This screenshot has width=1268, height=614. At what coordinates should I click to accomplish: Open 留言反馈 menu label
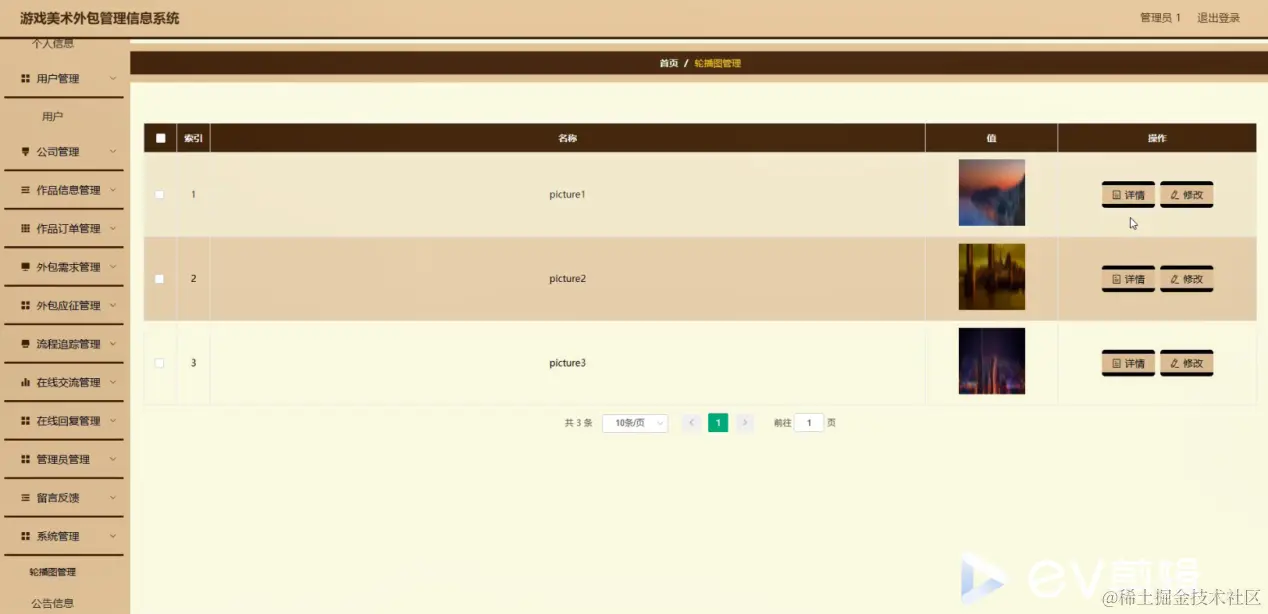[58, 498]
